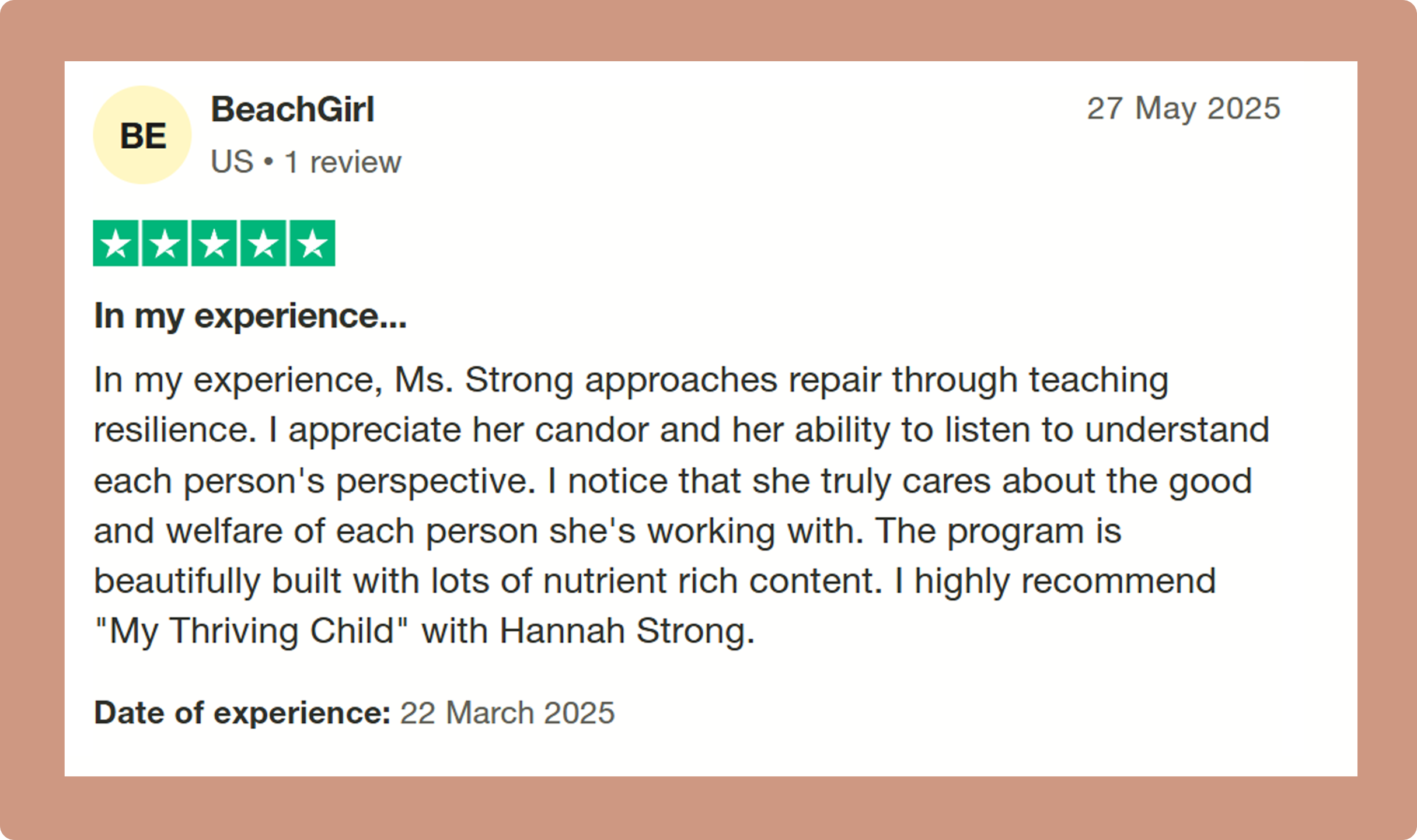Click the 'US • 1 review' text
This screenshot has width=1417, height=840.
(x=306, y=162)
